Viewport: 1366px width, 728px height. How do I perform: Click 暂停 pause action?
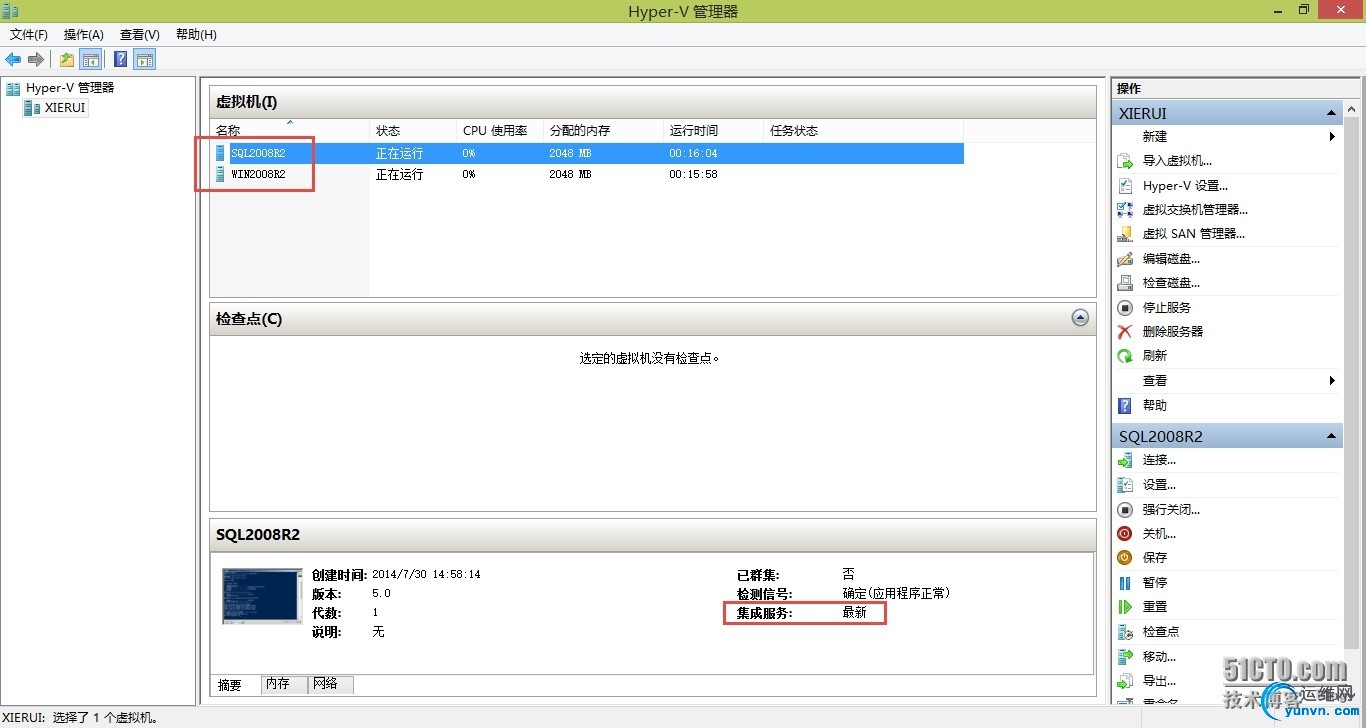pos(1154,582)
